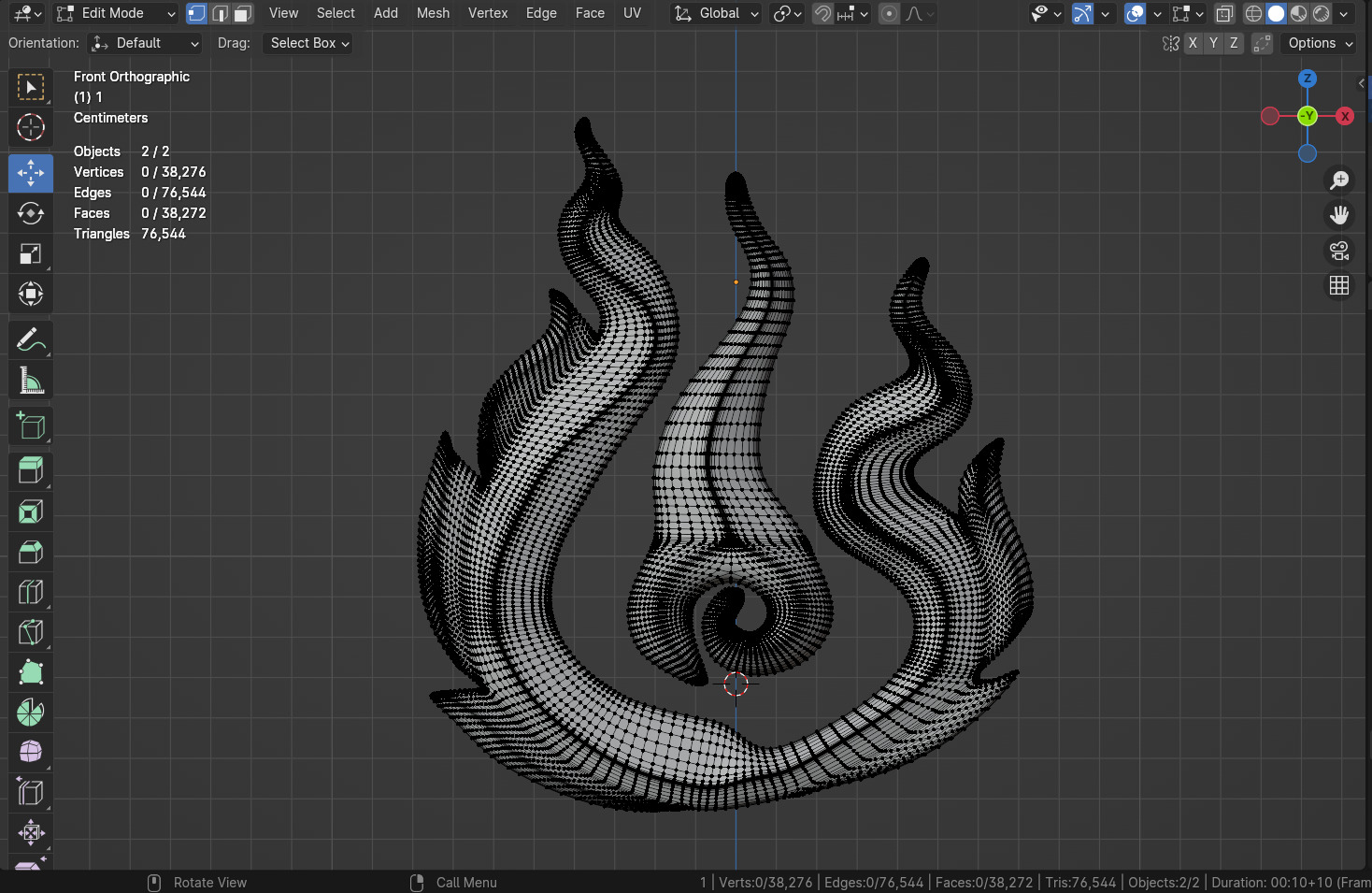The width and height of the screenshot is (1372, 893).
Task: Activate the Move tool
Action: [31, 173]
